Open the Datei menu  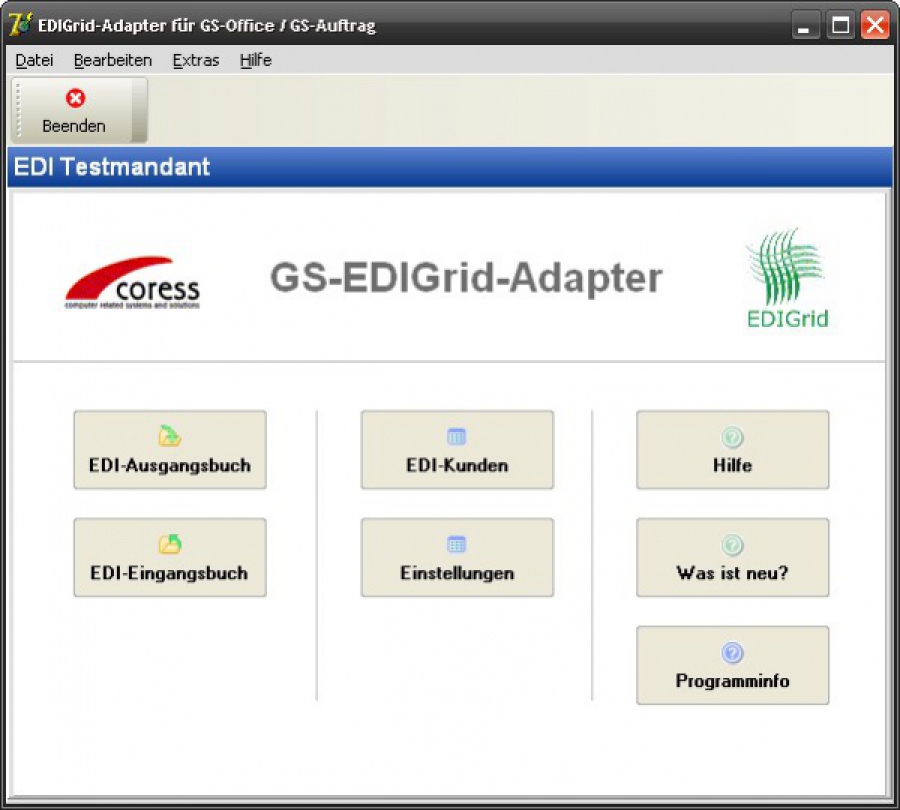coord(34,60)
